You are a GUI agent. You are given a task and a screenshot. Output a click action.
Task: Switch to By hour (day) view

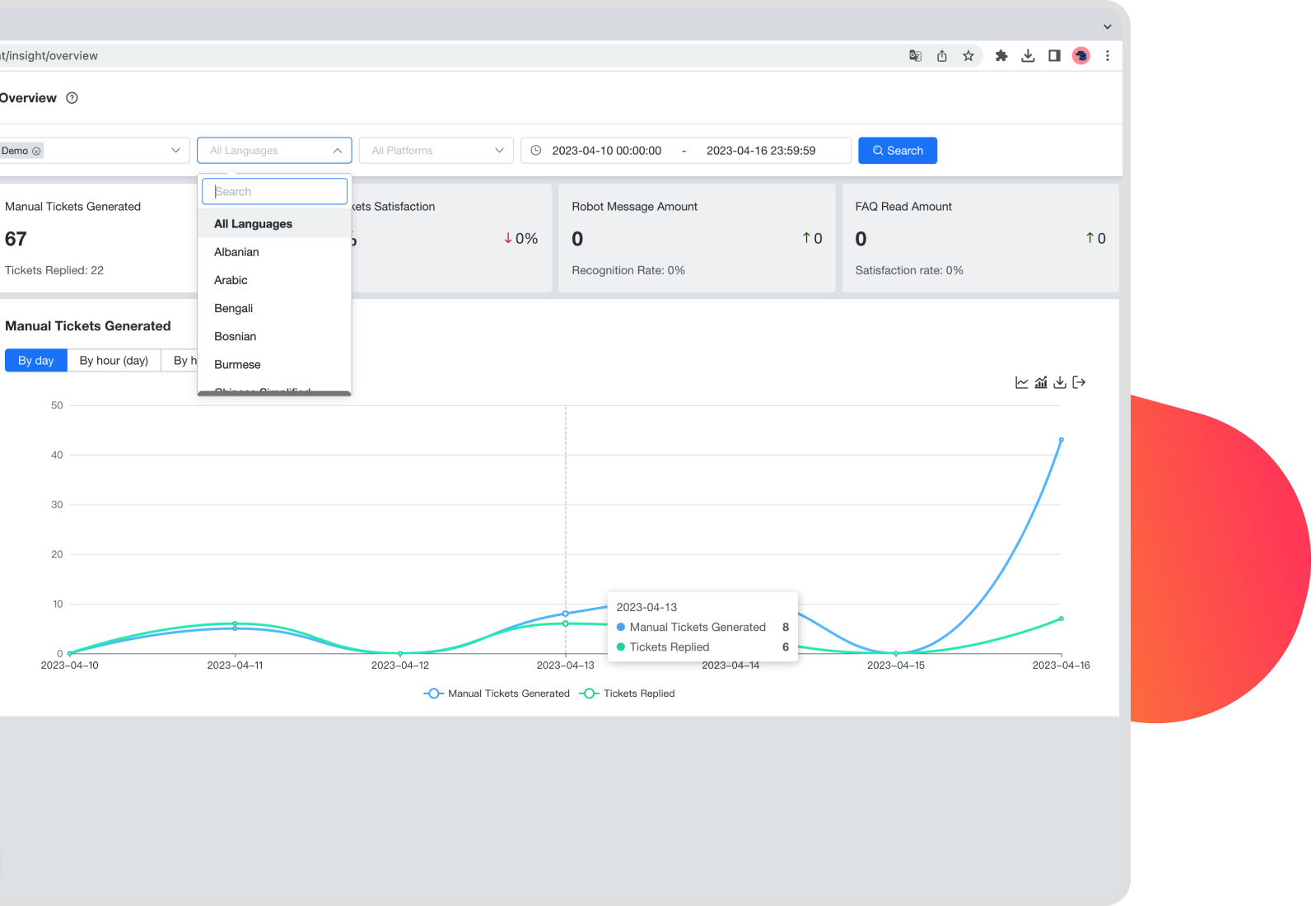tap(114, 361)
